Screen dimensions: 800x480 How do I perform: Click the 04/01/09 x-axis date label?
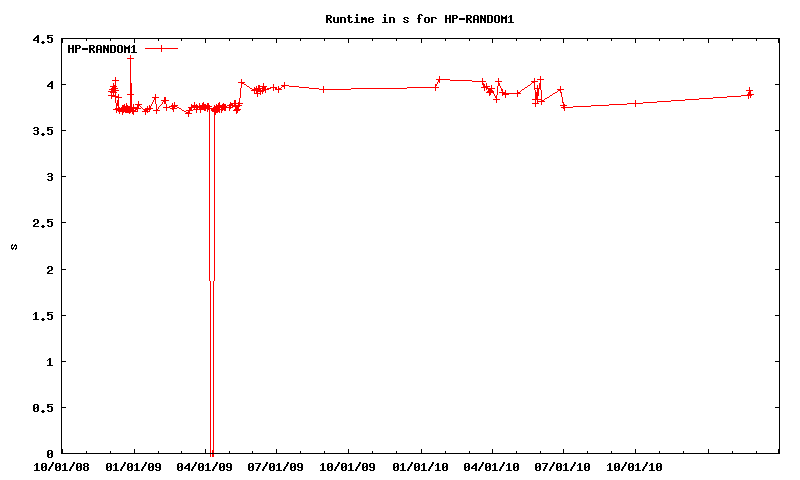tap(204, 465)
